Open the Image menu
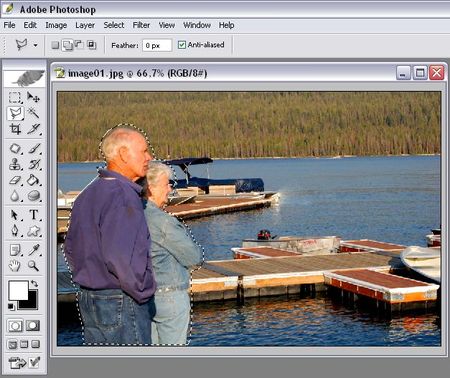This screenshot has width=450, height=378. pyautogui.click(x=56, y=25)
